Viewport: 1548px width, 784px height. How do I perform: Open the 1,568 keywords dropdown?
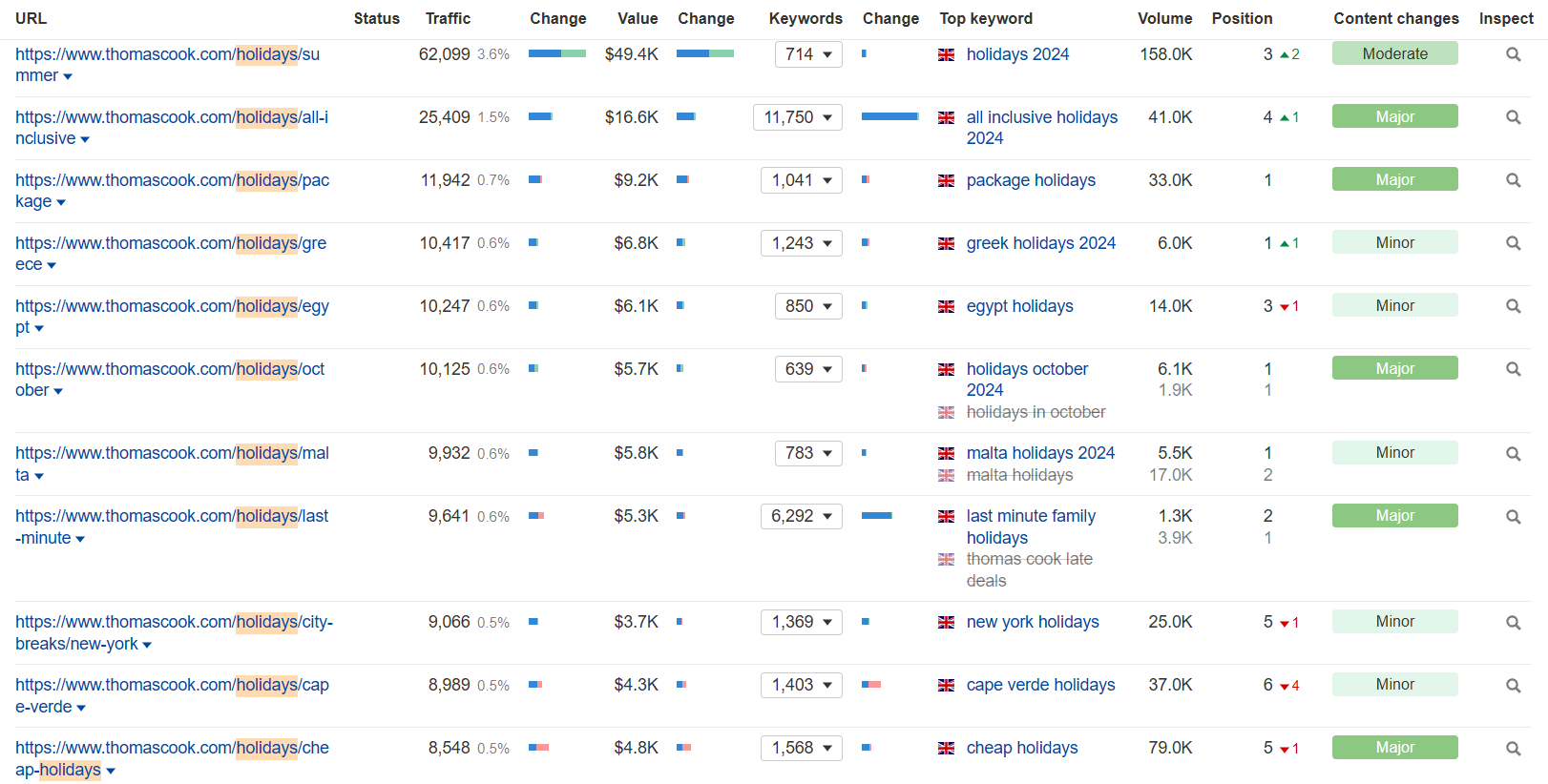tap(802, 748)
